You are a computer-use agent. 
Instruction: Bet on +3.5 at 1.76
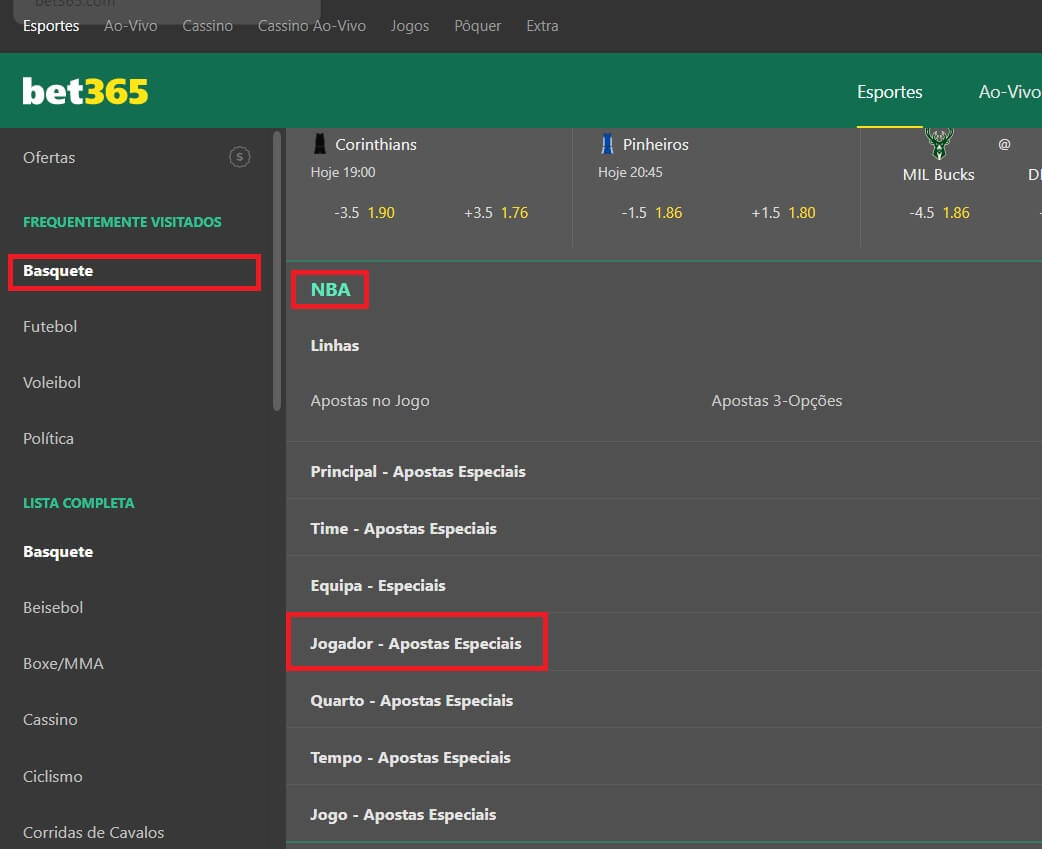tap(496, 213)
